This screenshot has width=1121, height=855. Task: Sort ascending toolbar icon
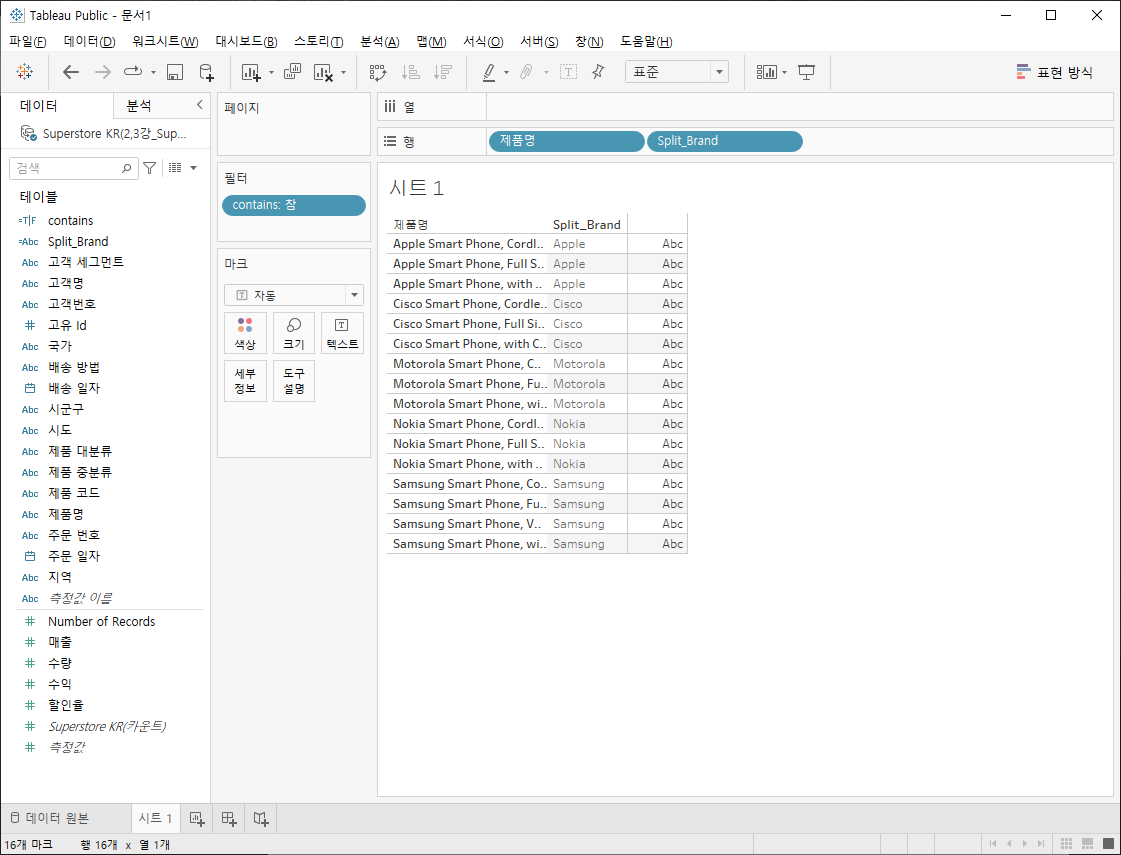410,71
